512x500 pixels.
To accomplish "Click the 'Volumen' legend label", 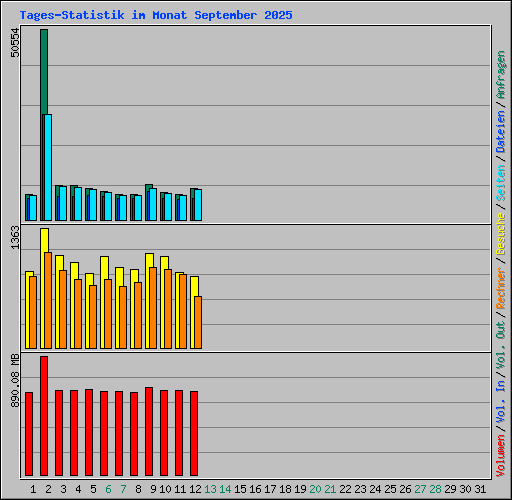I will (x=501, y=456).
